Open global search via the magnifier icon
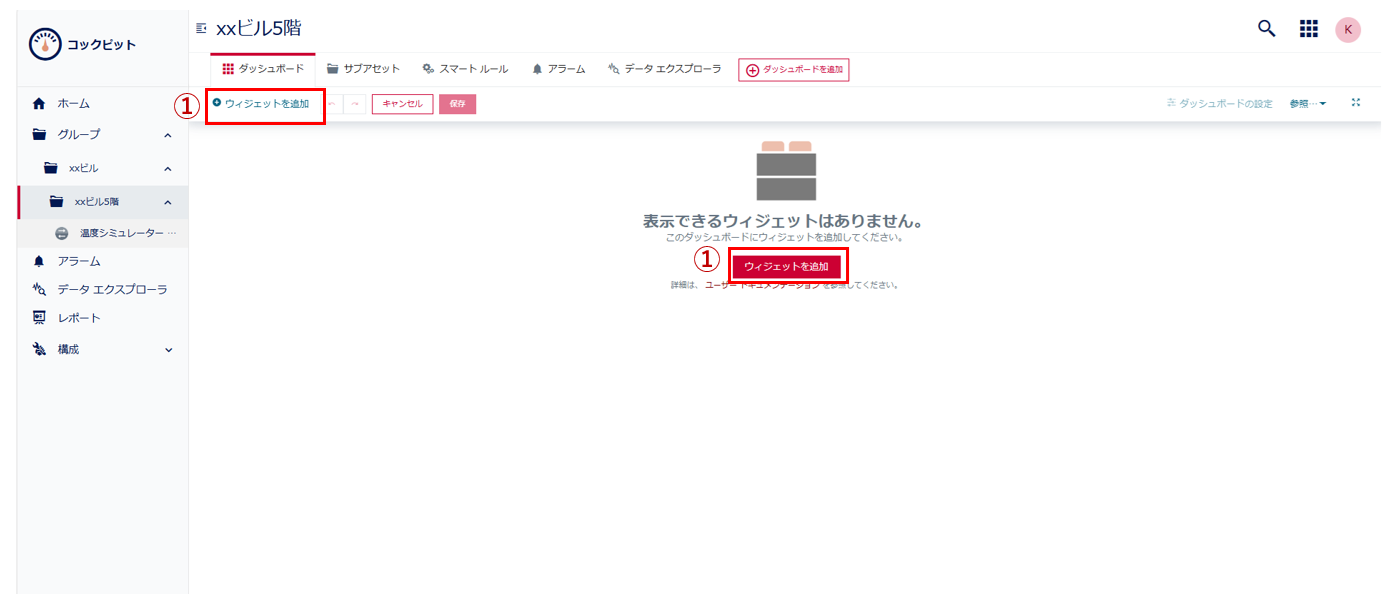Image resolution: width=1392 pixels, height=613 pixels. click(1266, 29)
